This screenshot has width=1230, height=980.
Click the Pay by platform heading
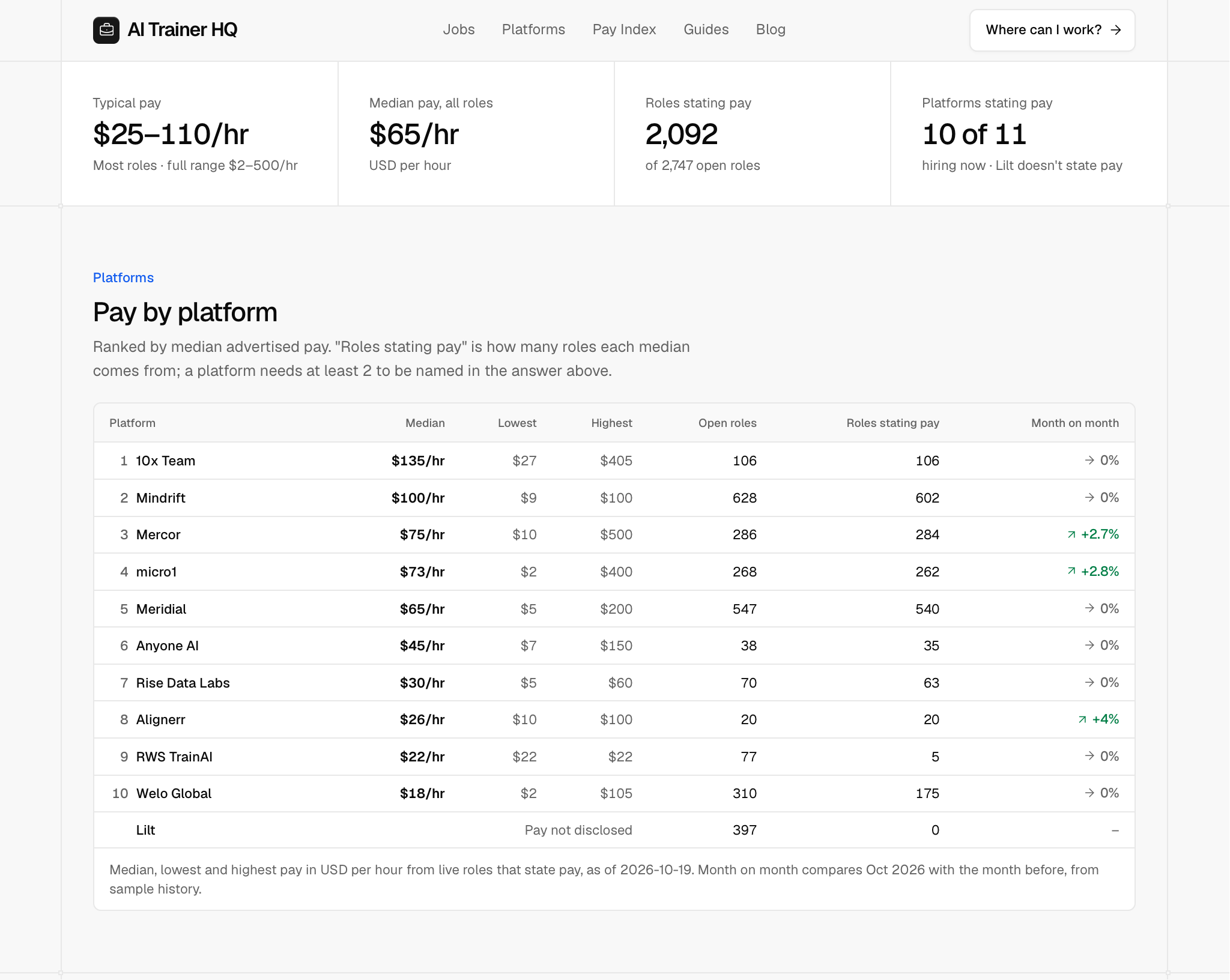click(185, 312)
